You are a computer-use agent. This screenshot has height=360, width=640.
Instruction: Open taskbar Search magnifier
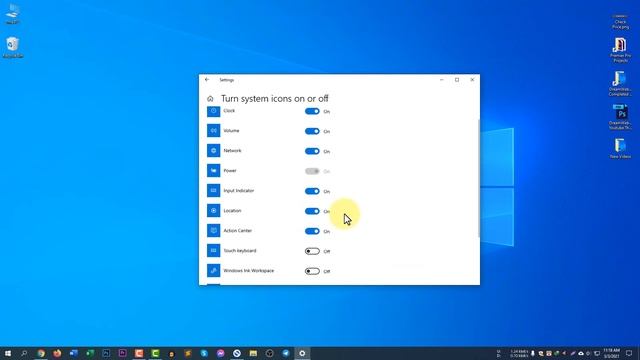pyautogui.click(x=24, y=353)
